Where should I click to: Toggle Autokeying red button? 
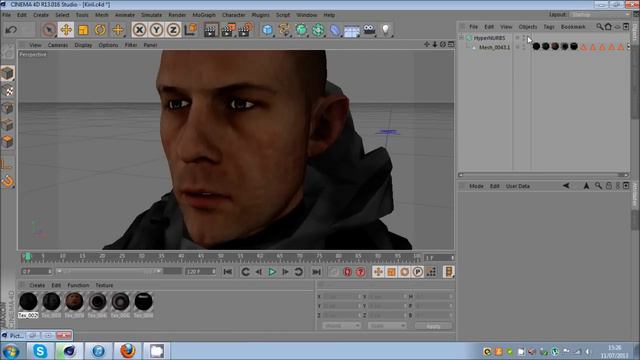pyautogui.click(x=347, y=272)
